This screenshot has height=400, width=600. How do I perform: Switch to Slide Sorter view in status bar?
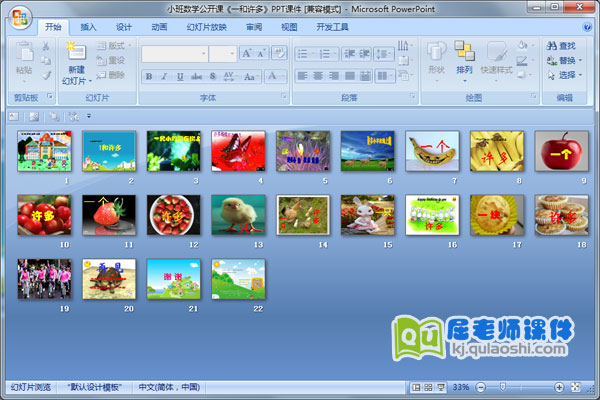point(428,387)
